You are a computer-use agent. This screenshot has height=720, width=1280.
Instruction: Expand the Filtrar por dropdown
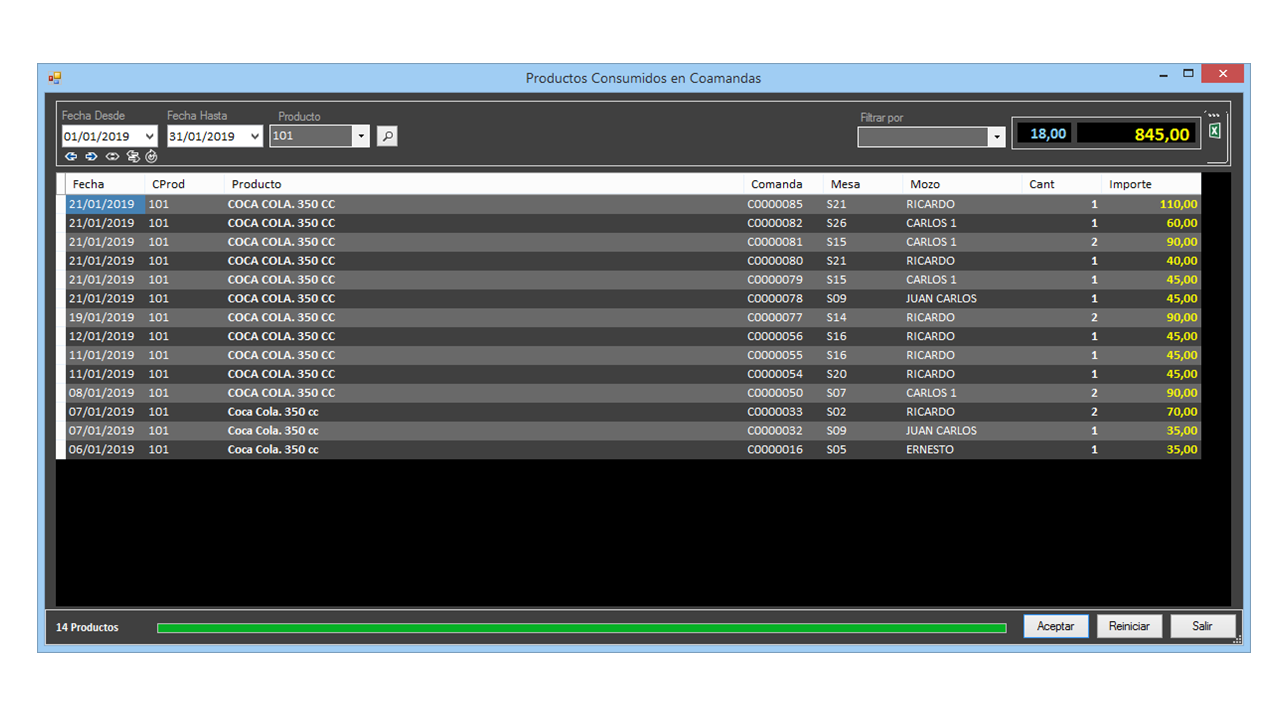996,137
